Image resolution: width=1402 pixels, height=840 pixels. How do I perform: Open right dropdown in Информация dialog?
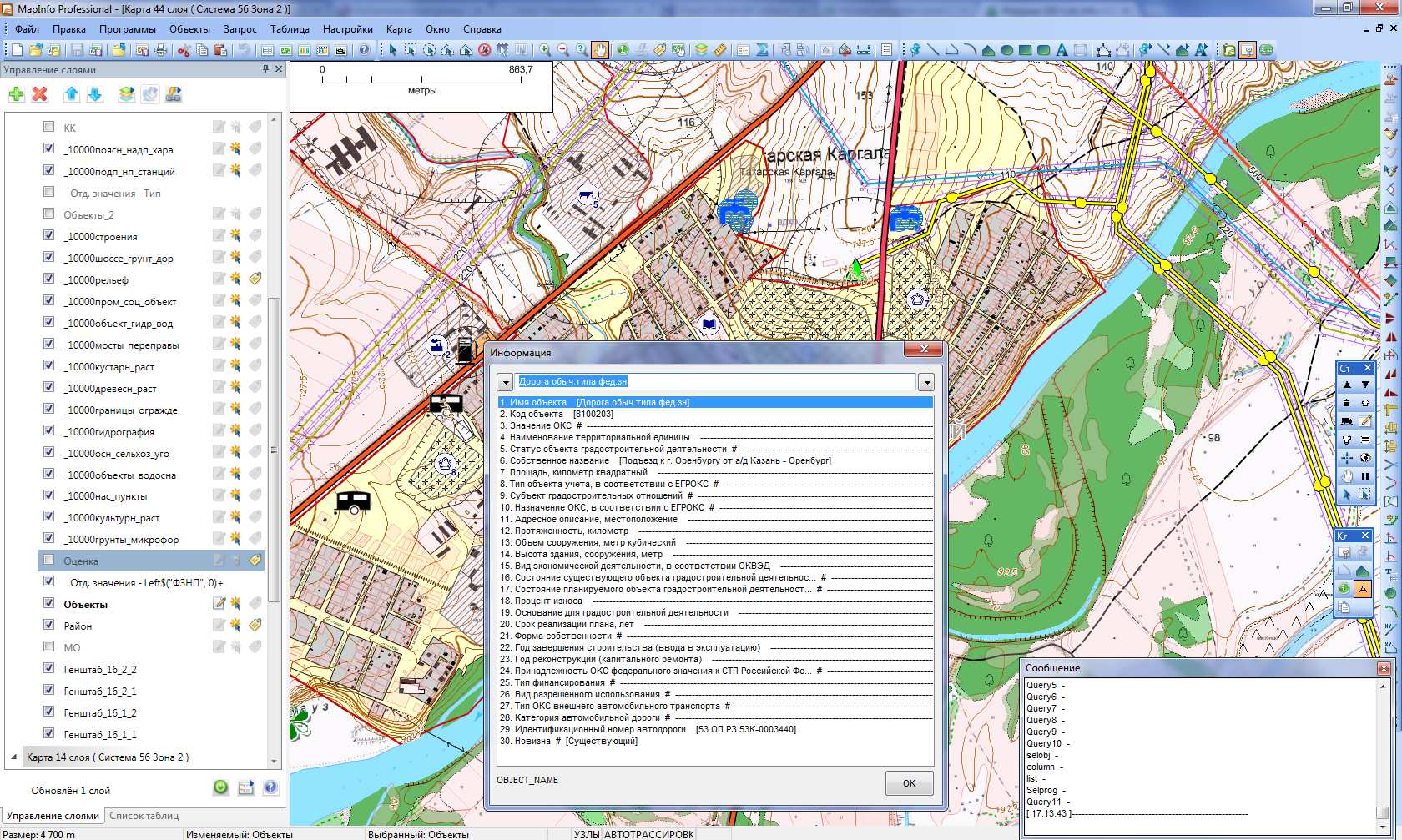tap(925, 382)
